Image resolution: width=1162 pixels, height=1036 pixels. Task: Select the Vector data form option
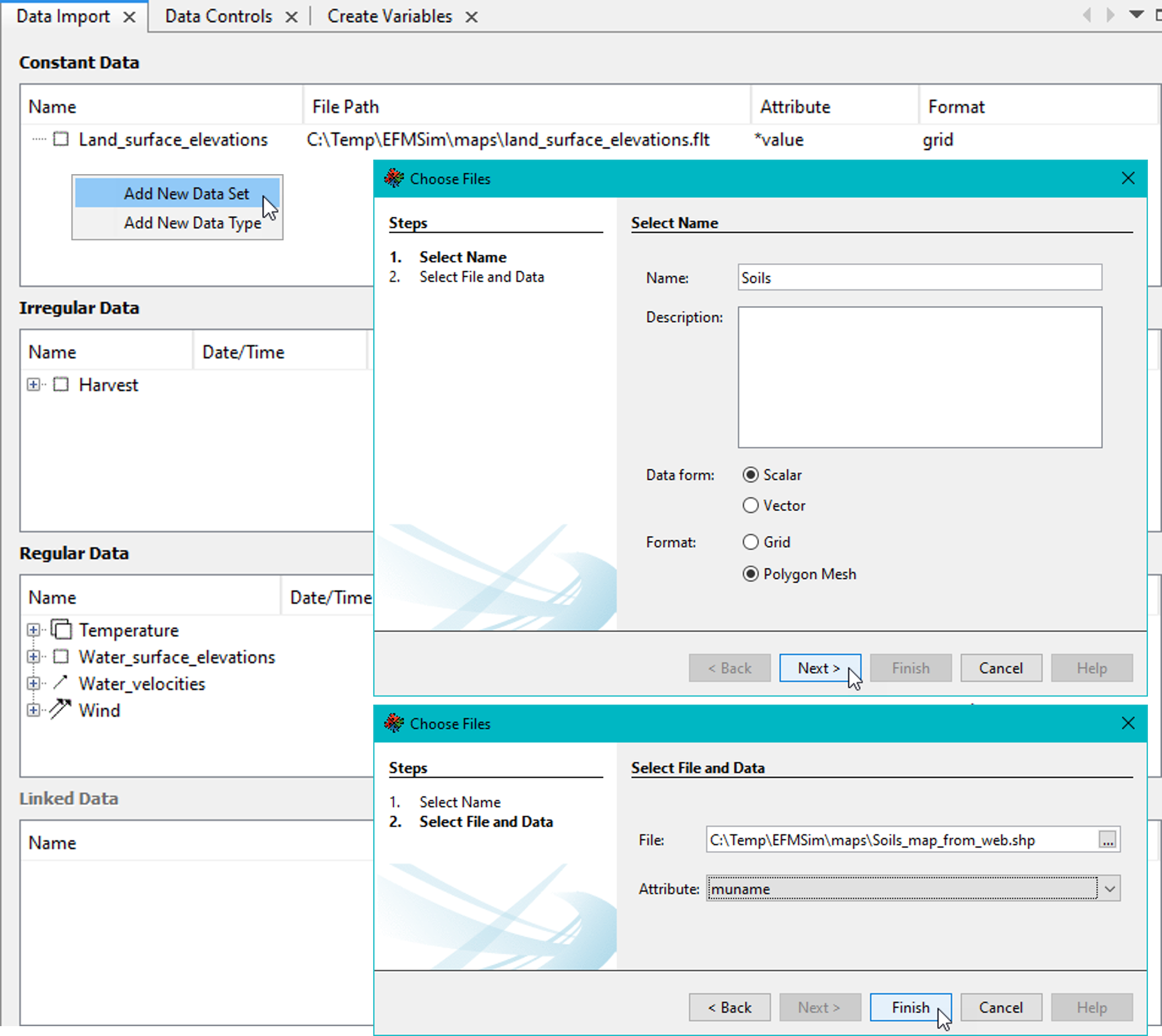pos(750,506)
